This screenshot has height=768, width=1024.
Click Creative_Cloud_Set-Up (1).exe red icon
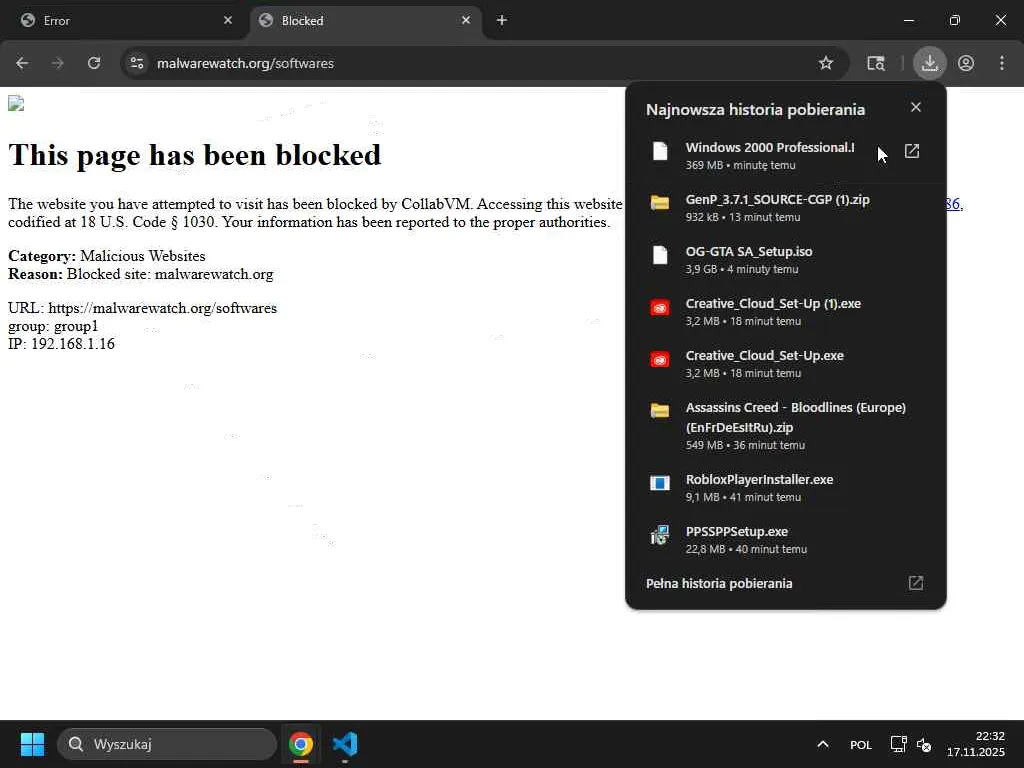click(660, 308)
